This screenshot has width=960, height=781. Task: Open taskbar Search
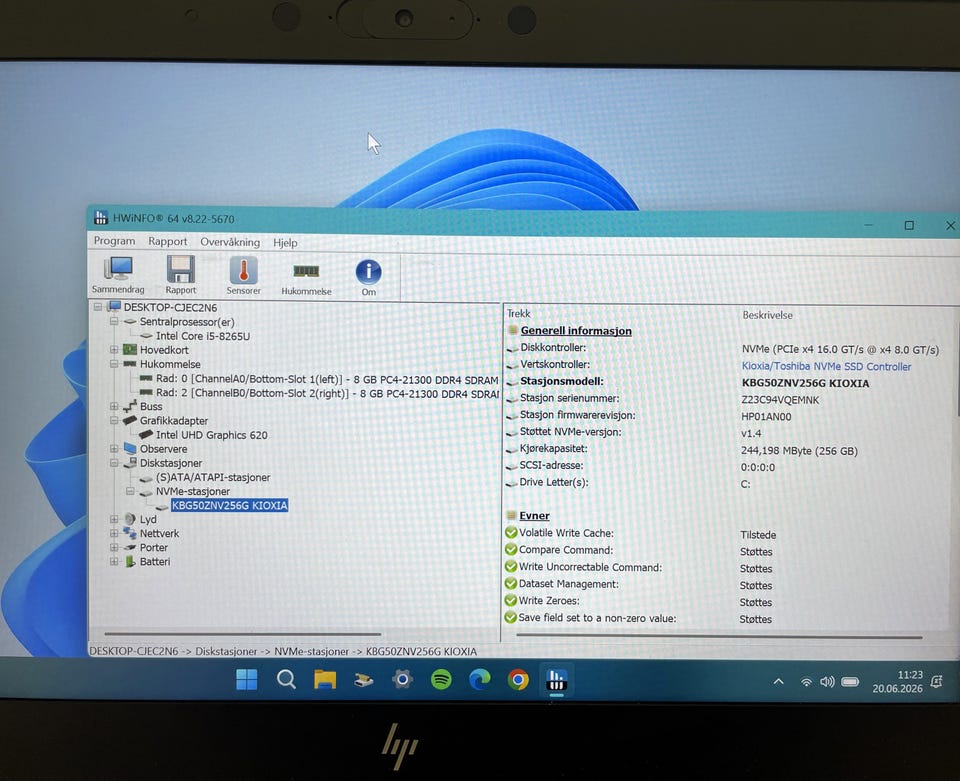coord(286,679)
